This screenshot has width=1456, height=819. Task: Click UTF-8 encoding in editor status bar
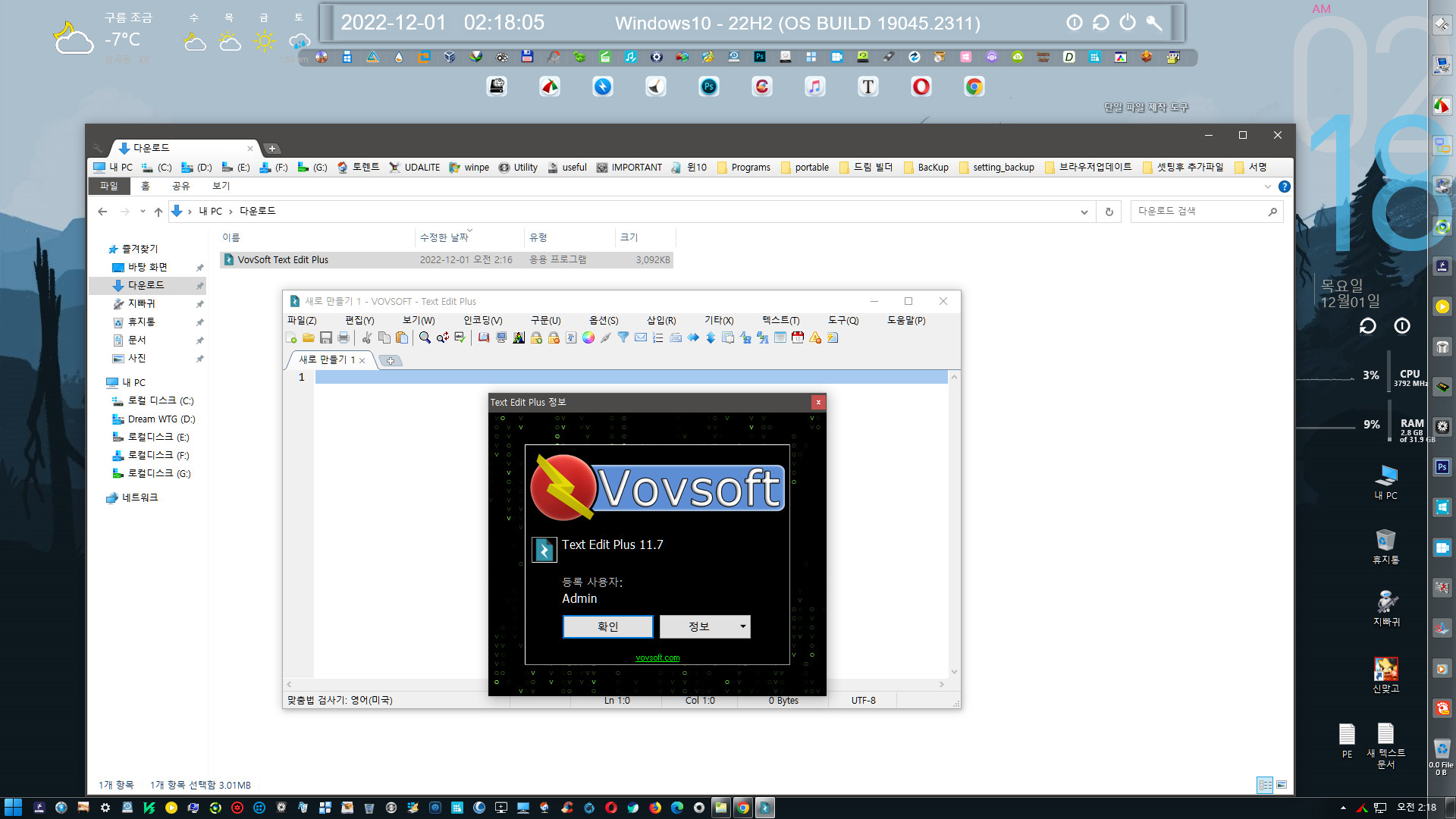coord(863,701)
